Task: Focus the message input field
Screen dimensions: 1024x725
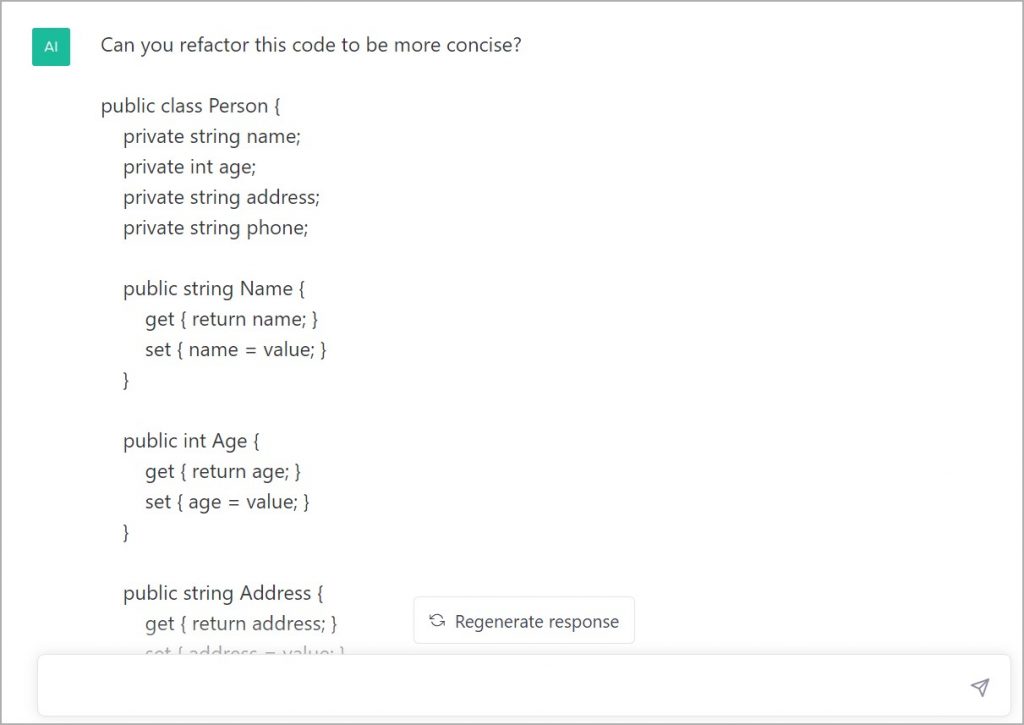Action: [x=500, y=686]
